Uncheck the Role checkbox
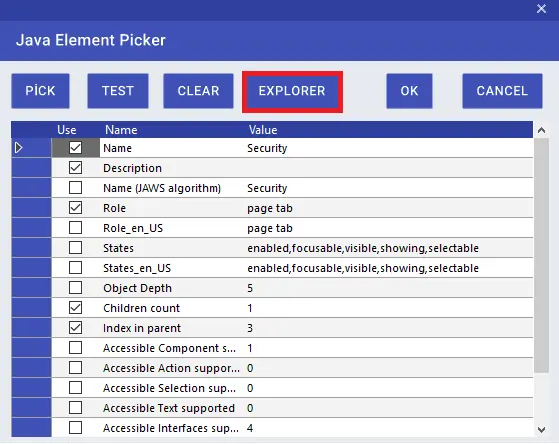Viewport: 559px width, 444px height. point(76,208)
